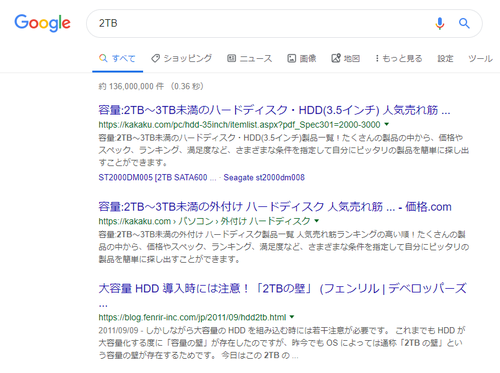Viewport: 500px width, 373px height.
Task: Click the date 2011/09/09 in the snippet
Action: (118, 330)
